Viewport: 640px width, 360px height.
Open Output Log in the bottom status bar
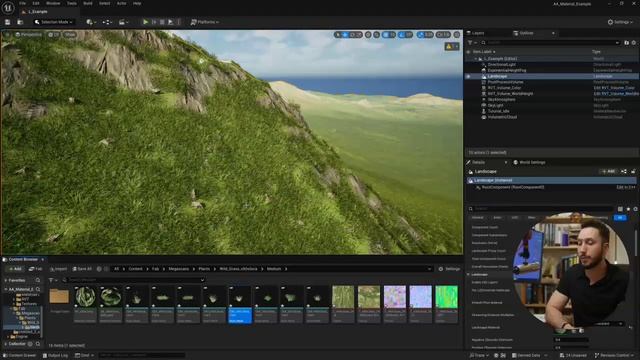(55, 356)
